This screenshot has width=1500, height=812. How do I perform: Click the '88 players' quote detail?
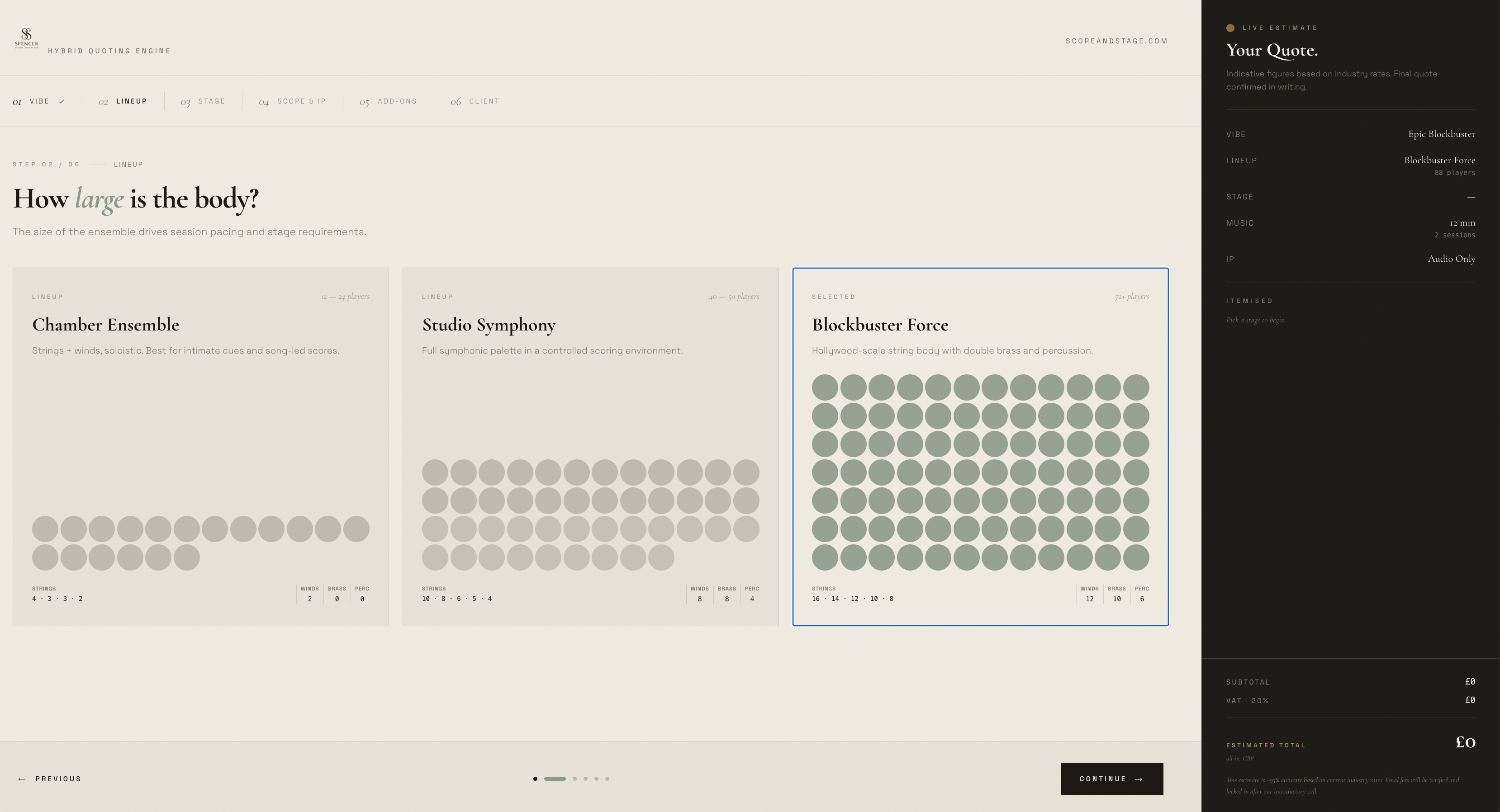pyautogui.click(x=1455, y=173)
